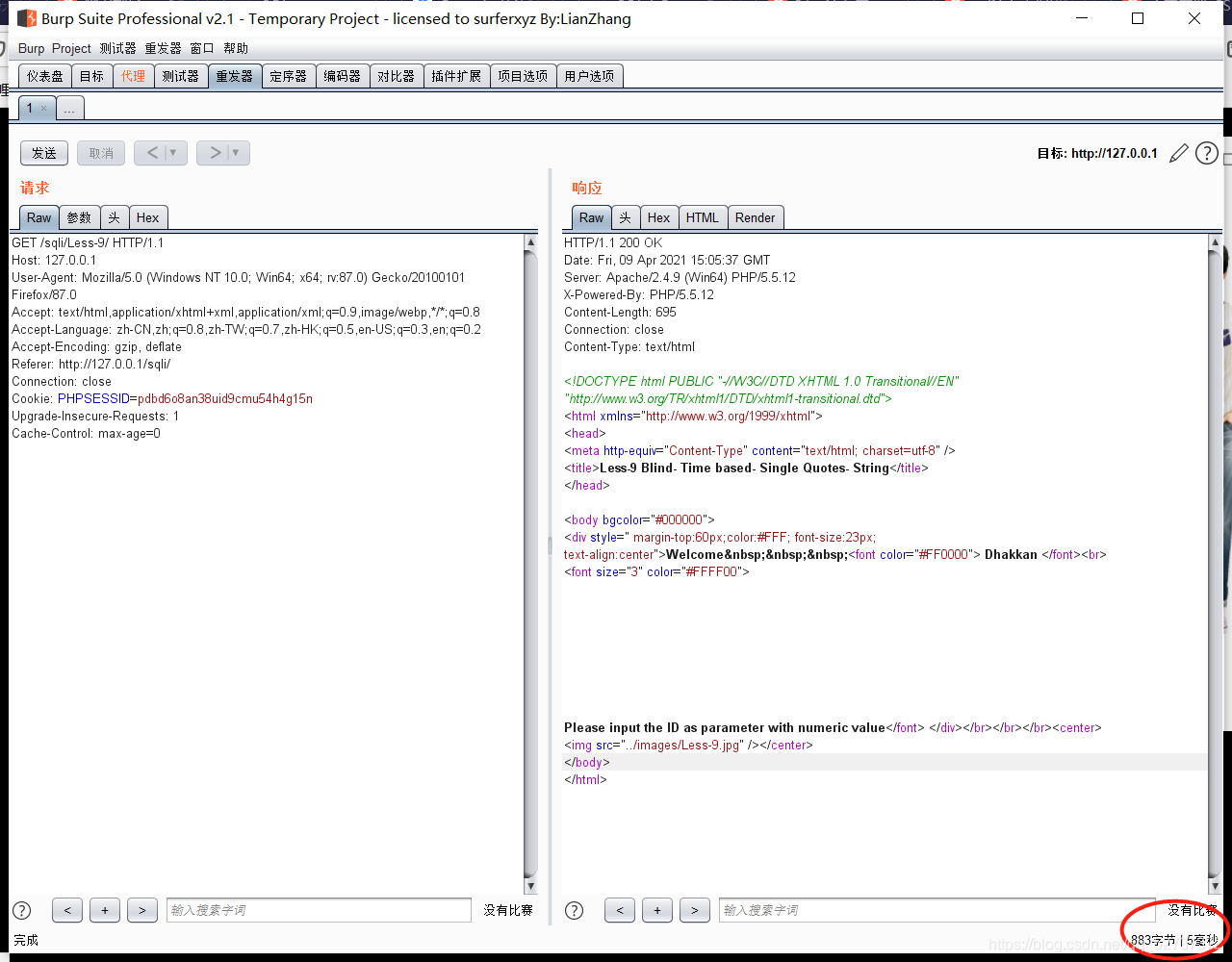Click the 完成 status text
The image size is (1232, 962).
26,940
